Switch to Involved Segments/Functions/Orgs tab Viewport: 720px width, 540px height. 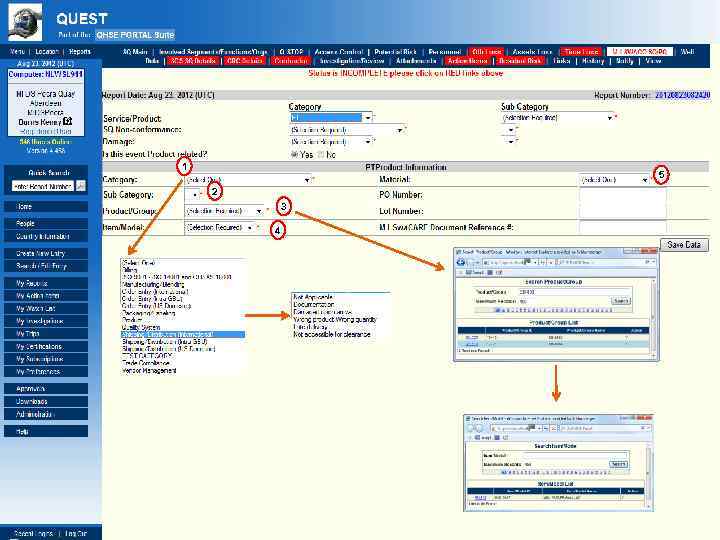coord(213,52)
